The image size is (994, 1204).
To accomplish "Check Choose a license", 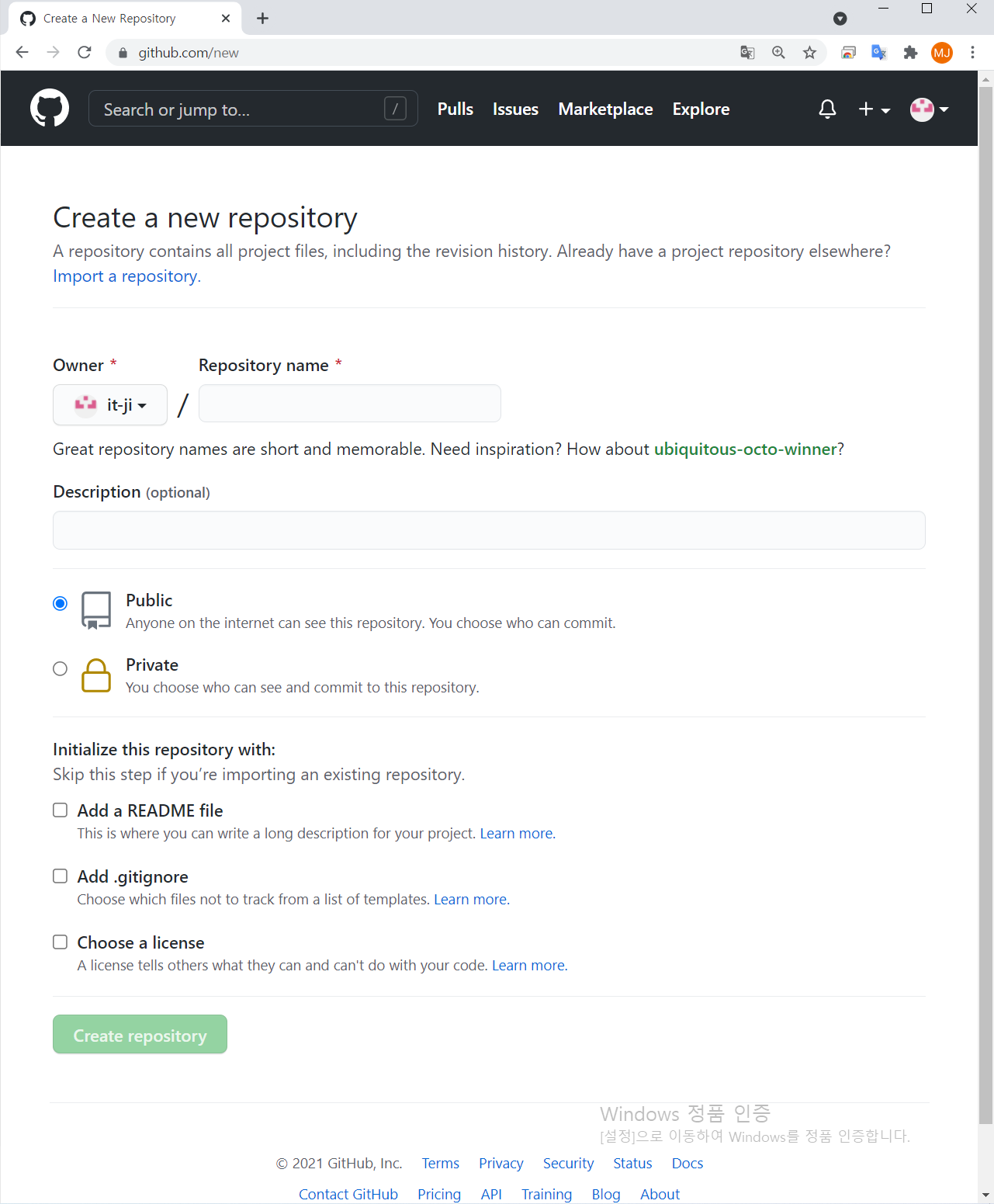I will pos(60,942).
